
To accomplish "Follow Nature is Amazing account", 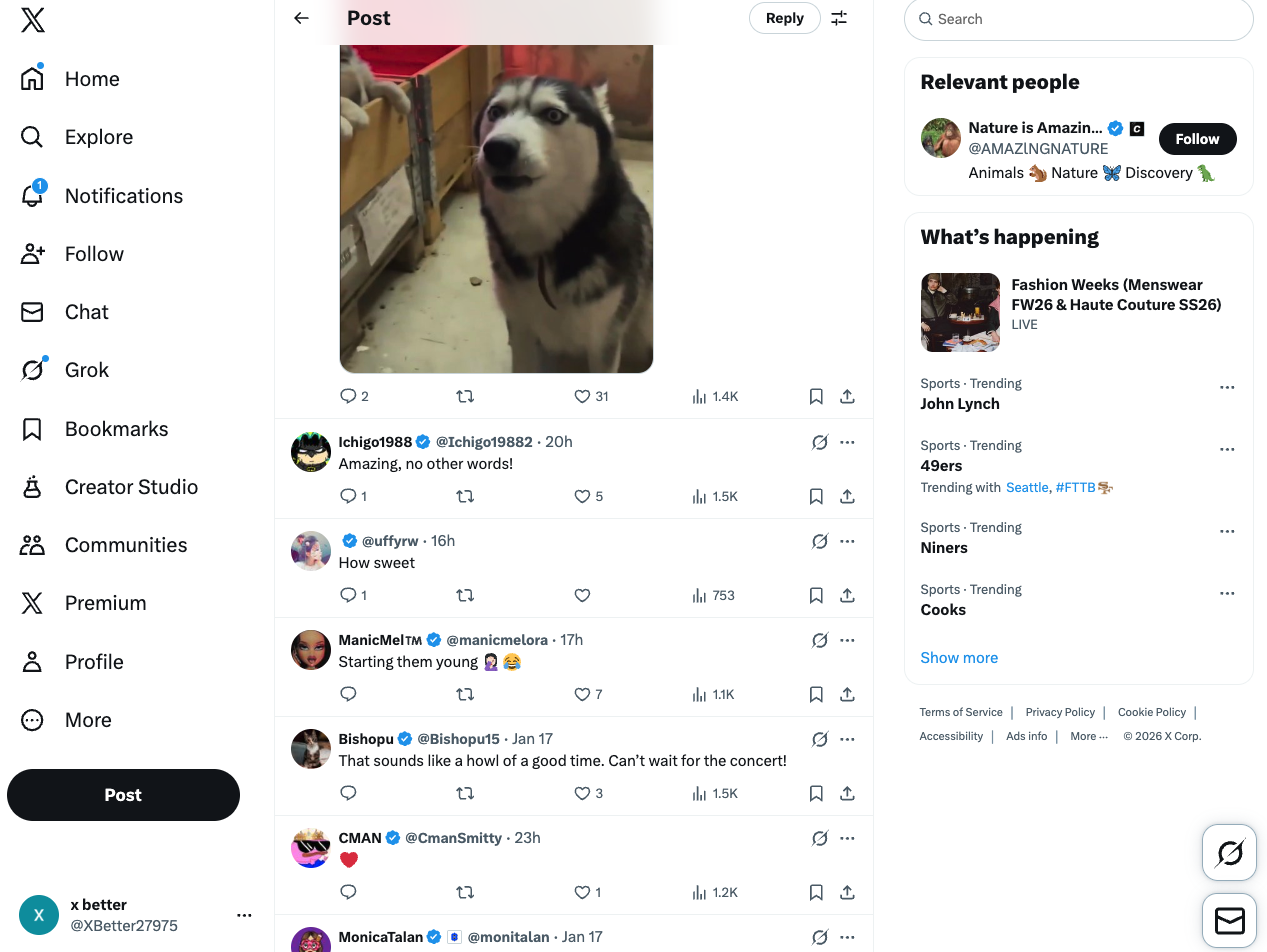I will click(x=1197, y=139).
